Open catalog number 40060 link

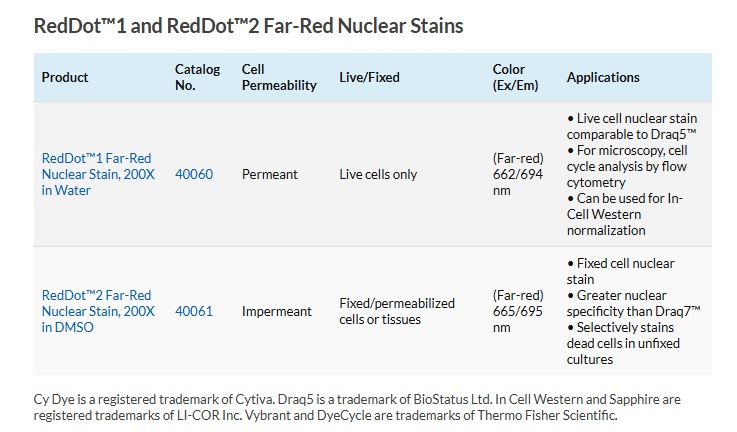click(x=194, y=174)
